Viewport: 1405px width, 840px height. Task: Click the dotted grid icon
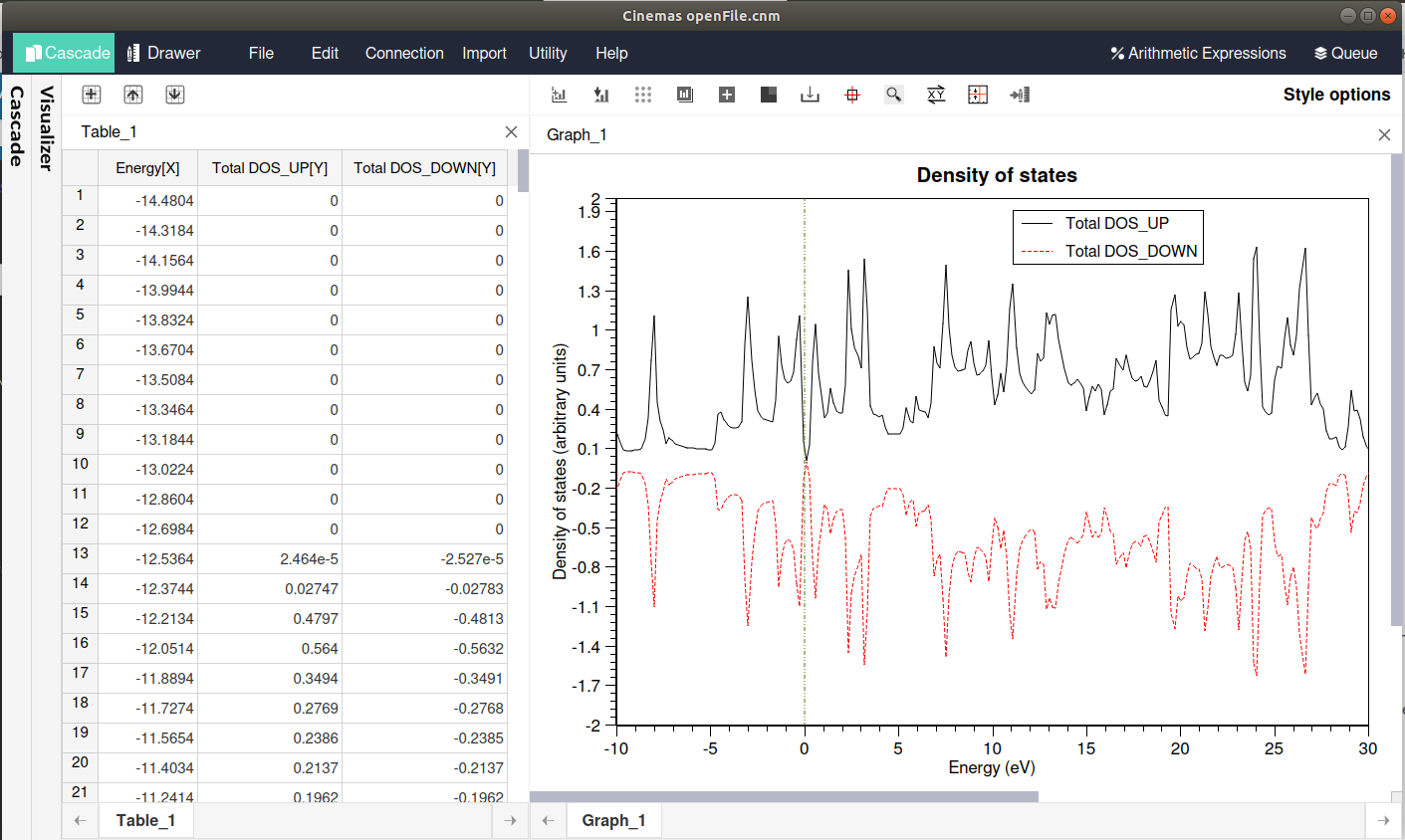[643, 95]
